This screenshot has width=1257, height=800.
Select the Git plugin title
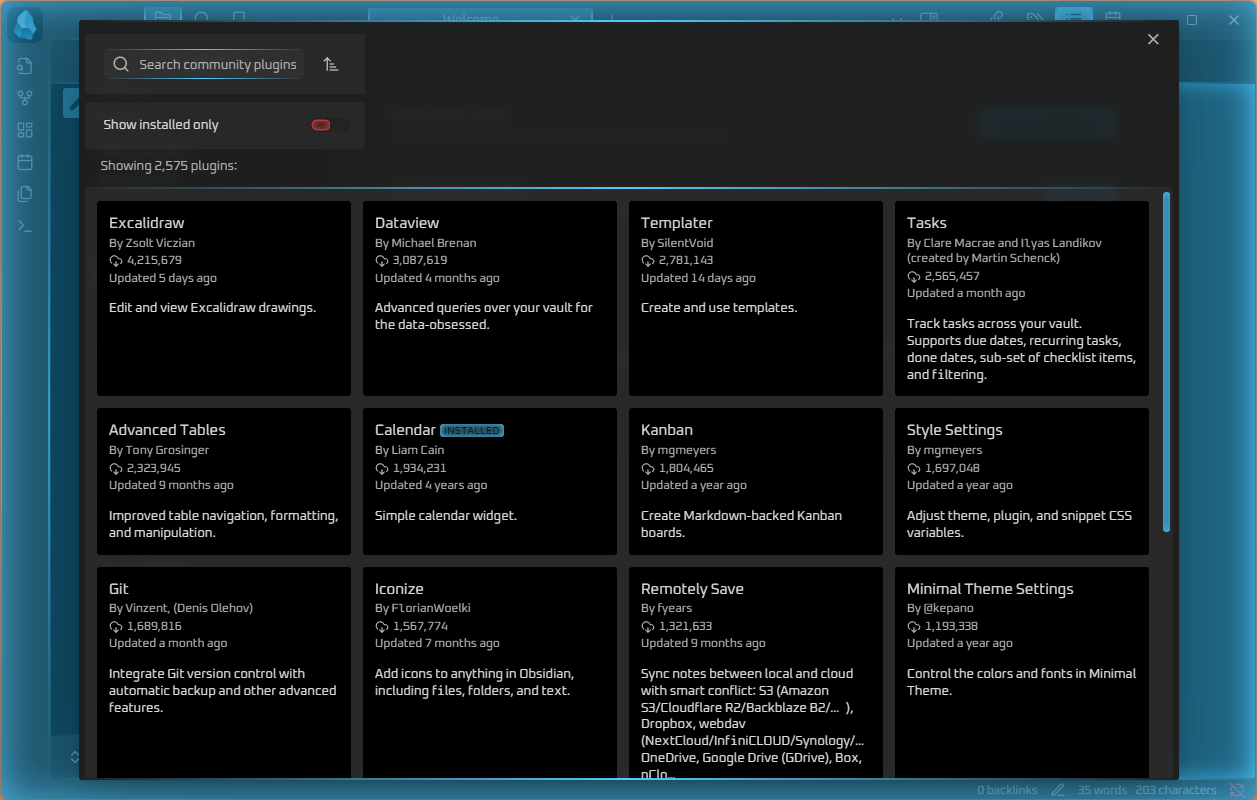(x=119, y=589)
